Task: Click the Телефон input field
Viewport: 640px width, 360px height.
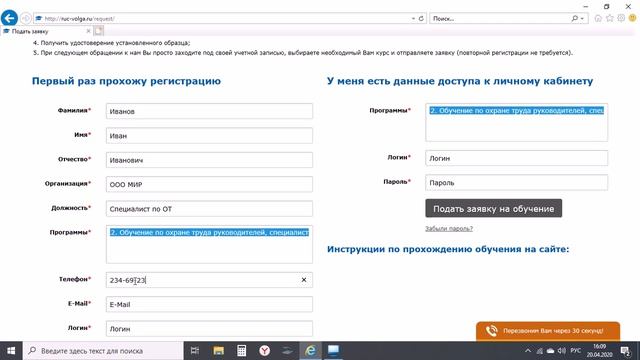Action: (209, 280)
